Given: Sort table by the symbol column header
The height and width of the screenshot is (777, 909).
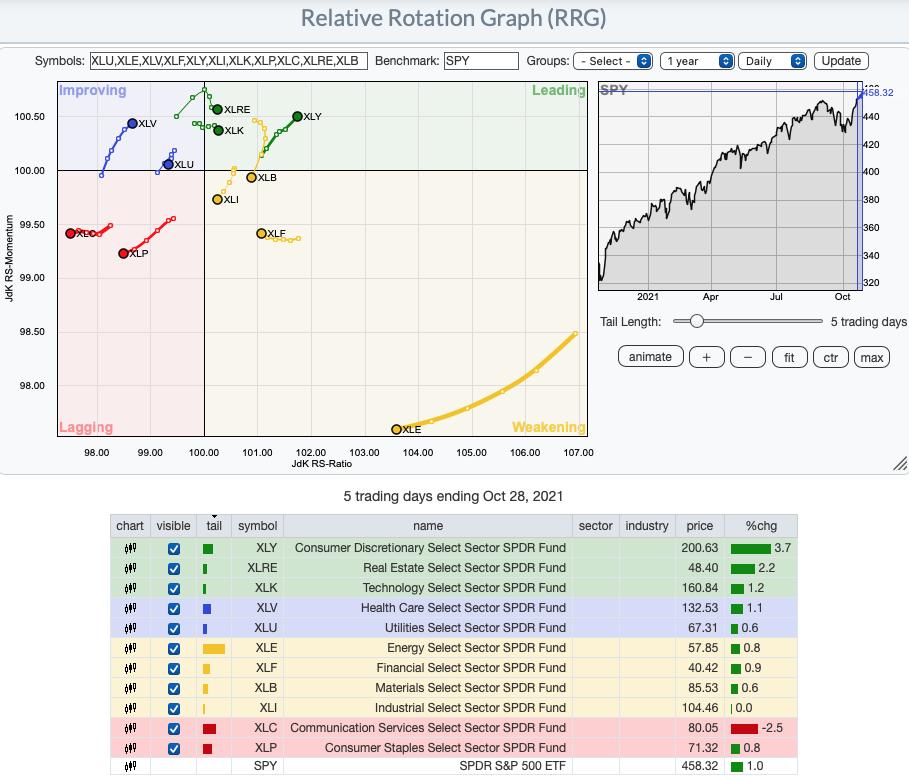Looking at the screenshot, I should click(257, 526).
